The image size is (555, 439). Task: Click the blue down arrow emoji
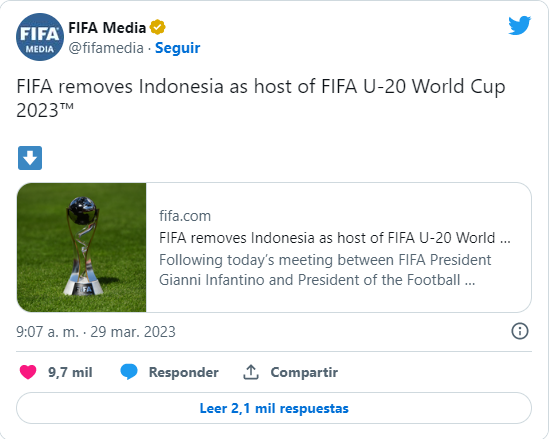[30, 158]
